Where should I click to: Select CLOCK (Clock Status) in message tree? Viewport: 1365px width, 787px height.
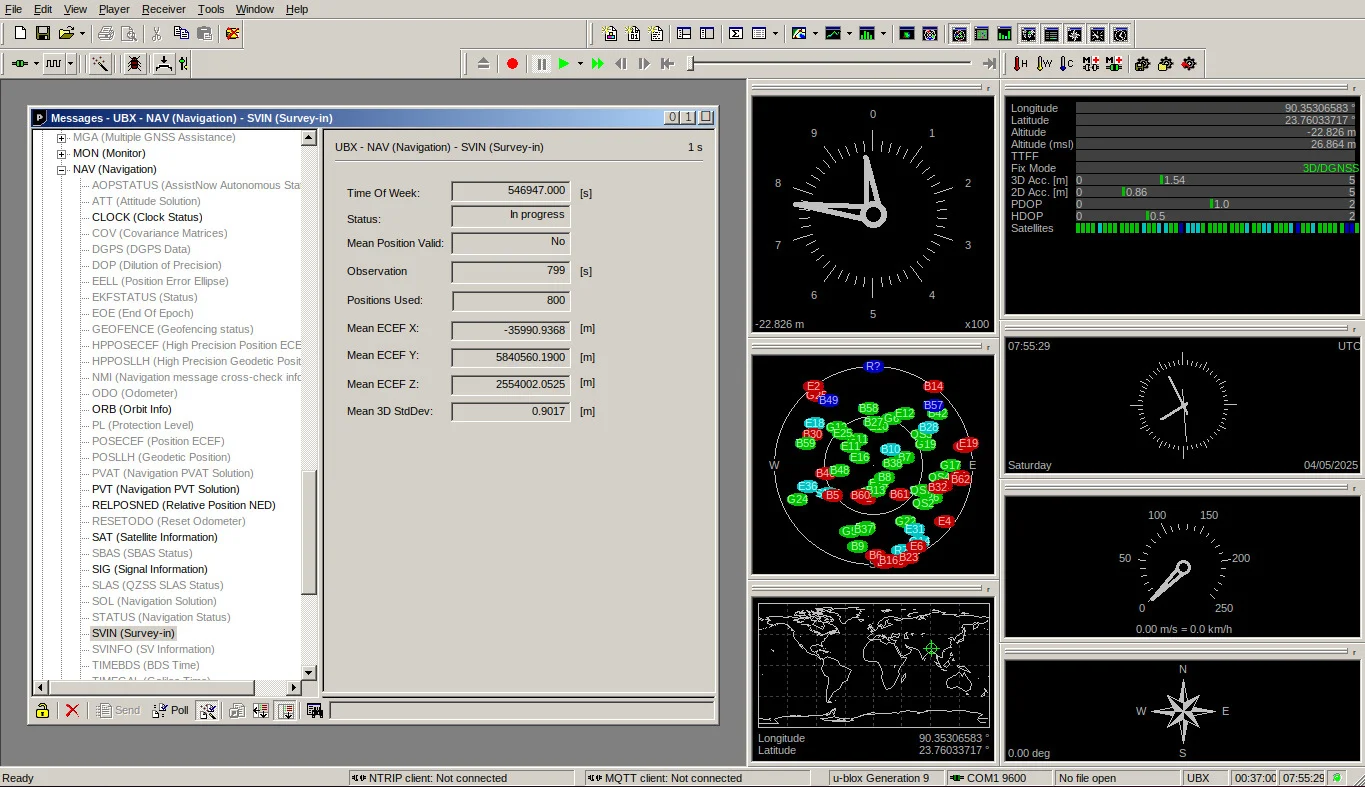point(147,217)
